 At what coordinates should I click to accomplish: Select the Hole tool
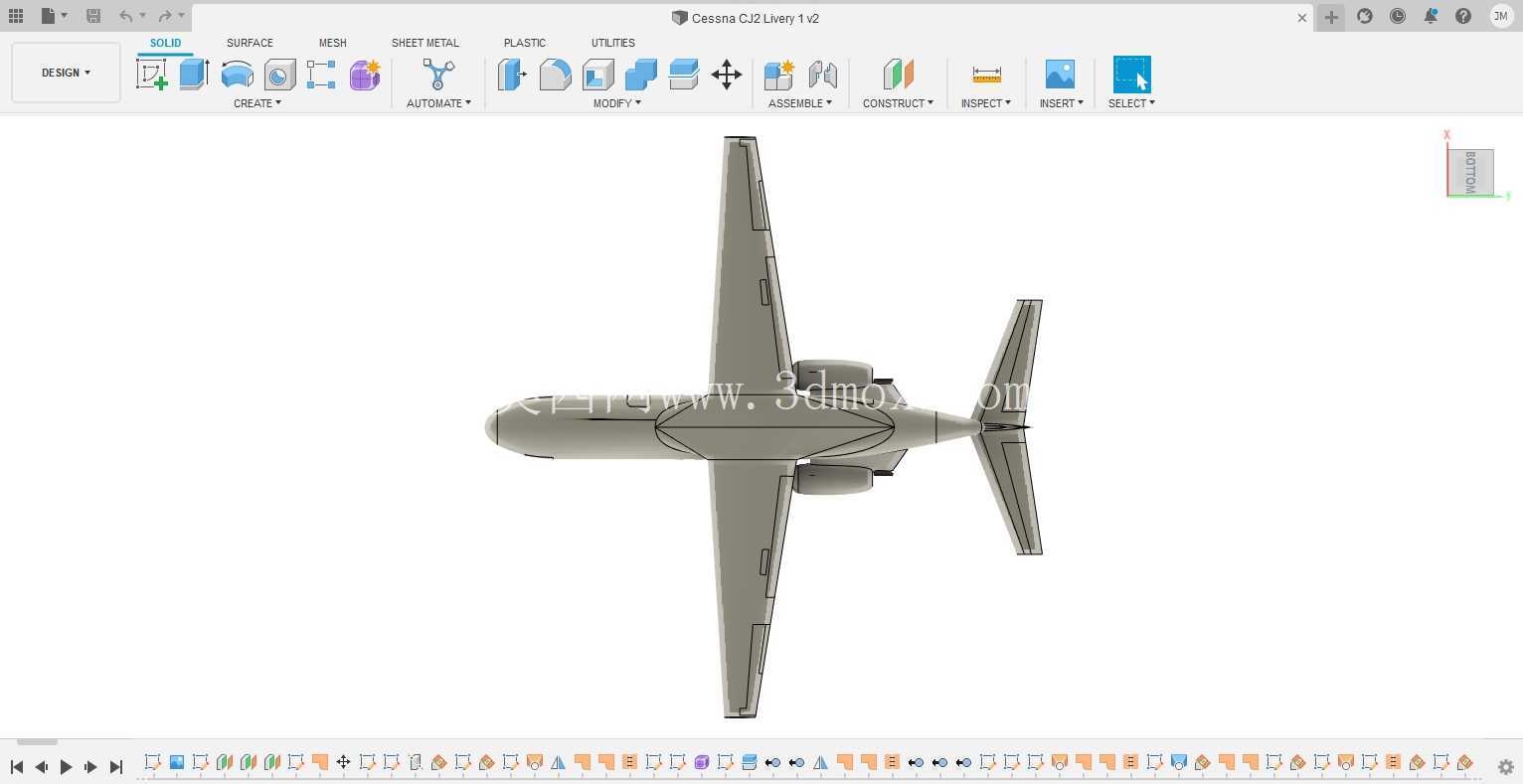click(279, 75)
